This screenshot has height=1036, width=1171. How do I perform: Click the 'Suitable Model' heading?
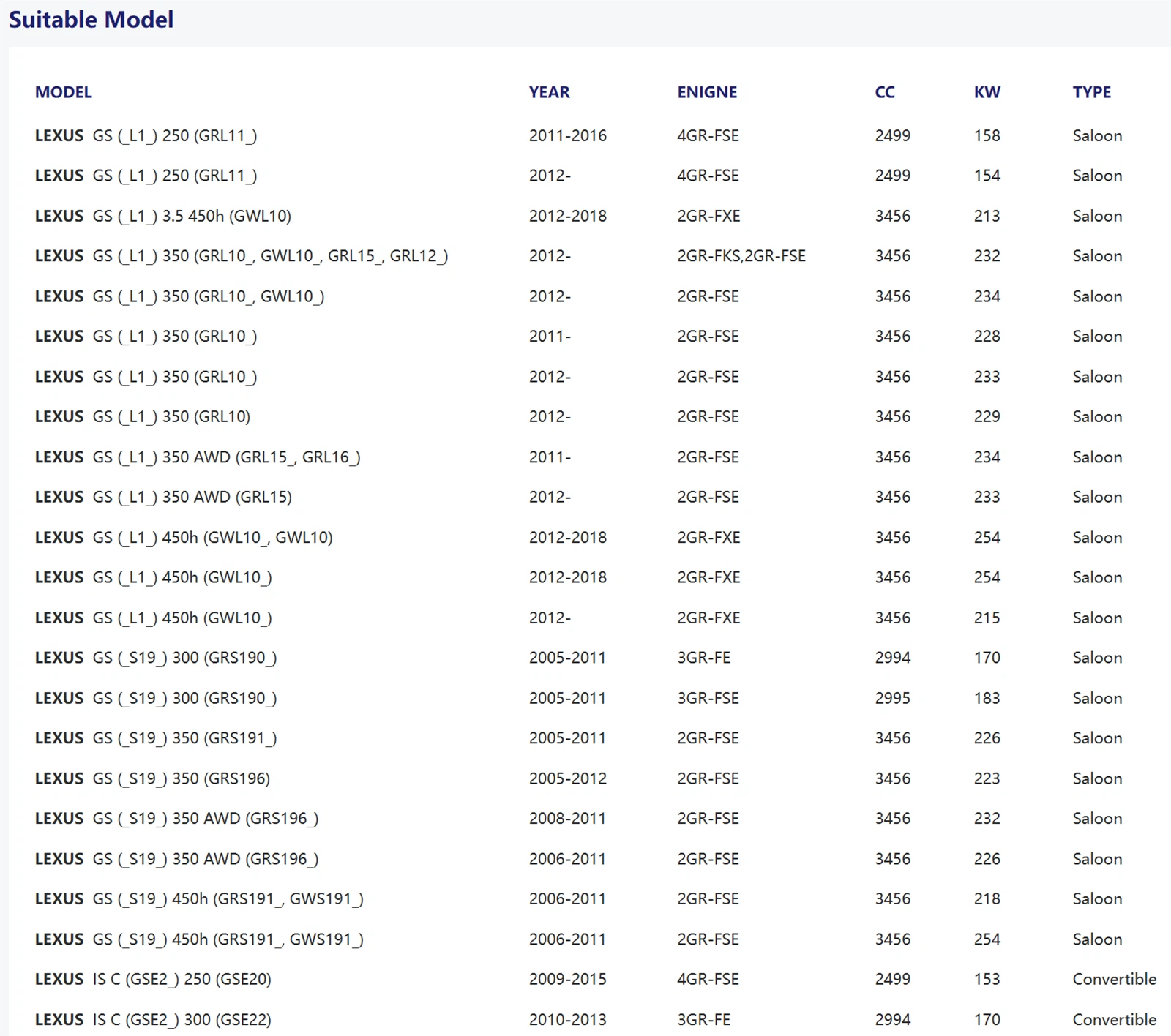pyautogui.click(x=91, y=20)
